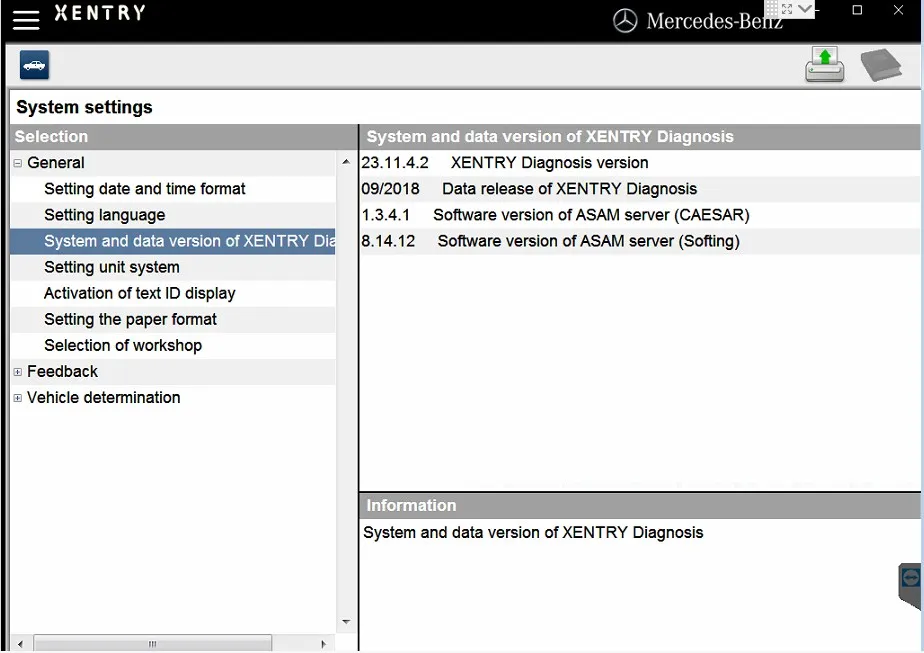The height and width of the screenshot is (653, 924).
Task: Click the Information text about XENTRY Diagnosis
Action: click(533, 532)
